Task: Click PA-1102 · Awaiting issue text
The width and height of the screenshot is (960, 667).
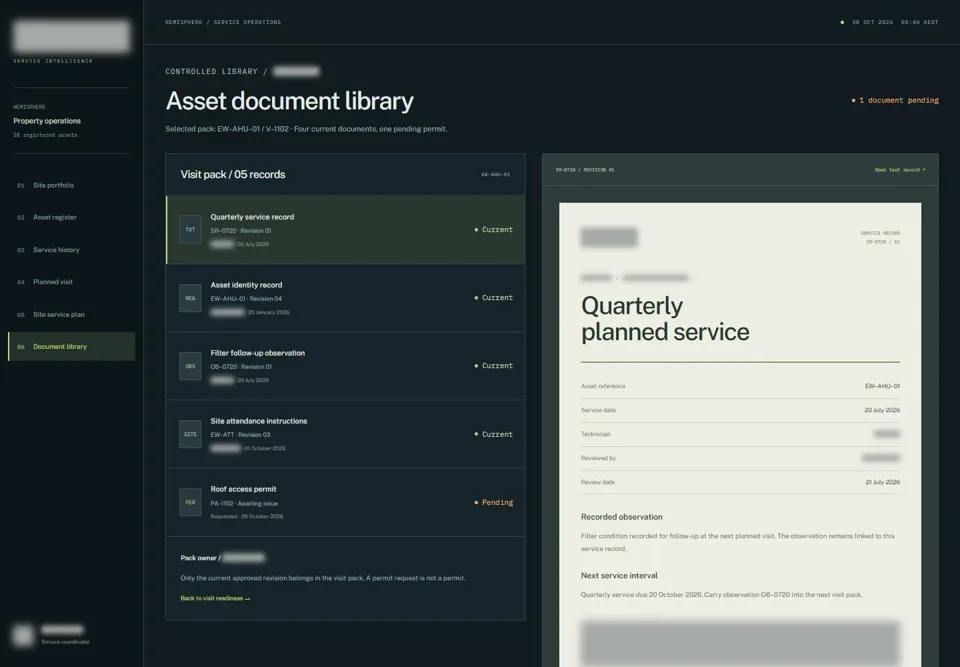Action: (x=244, y=503)
